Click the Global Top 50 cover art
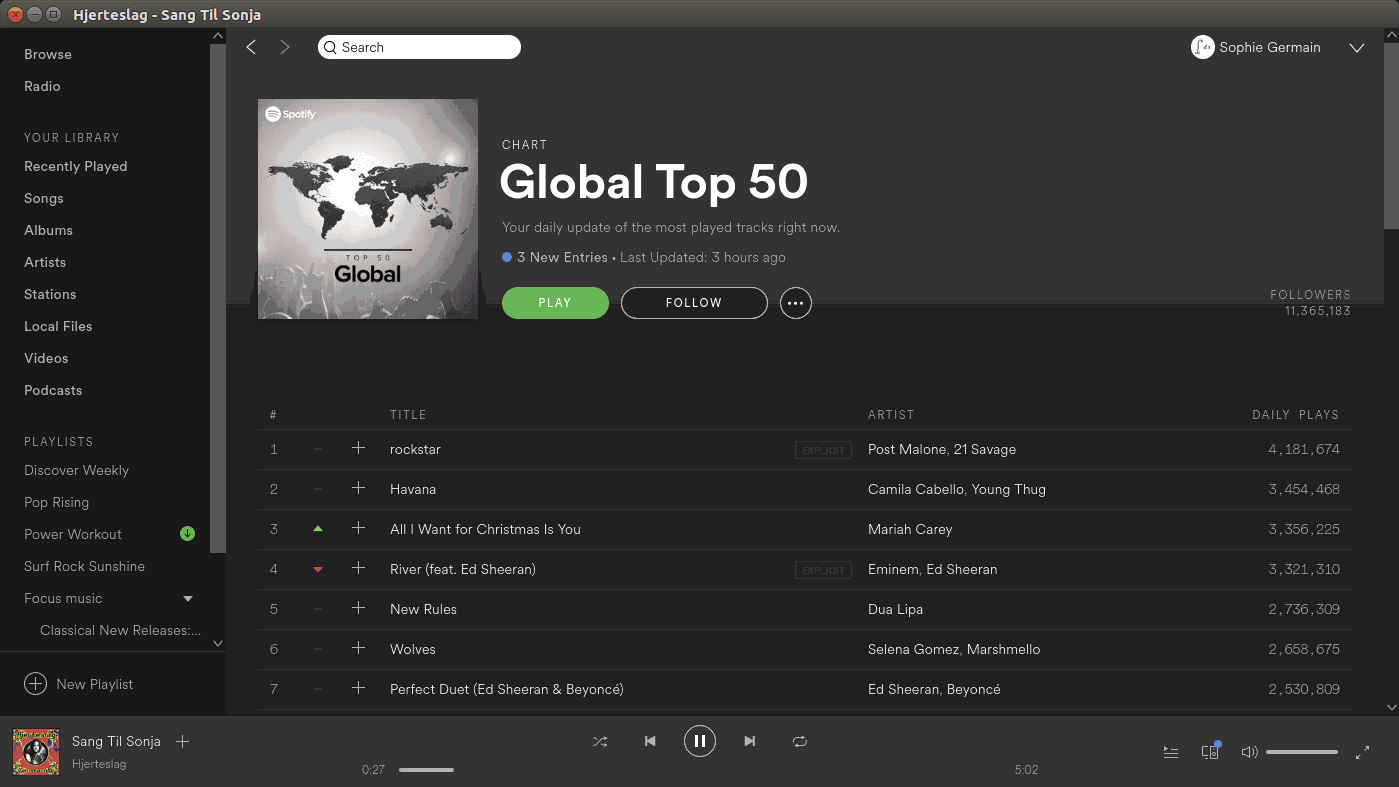 click(368, 209)
